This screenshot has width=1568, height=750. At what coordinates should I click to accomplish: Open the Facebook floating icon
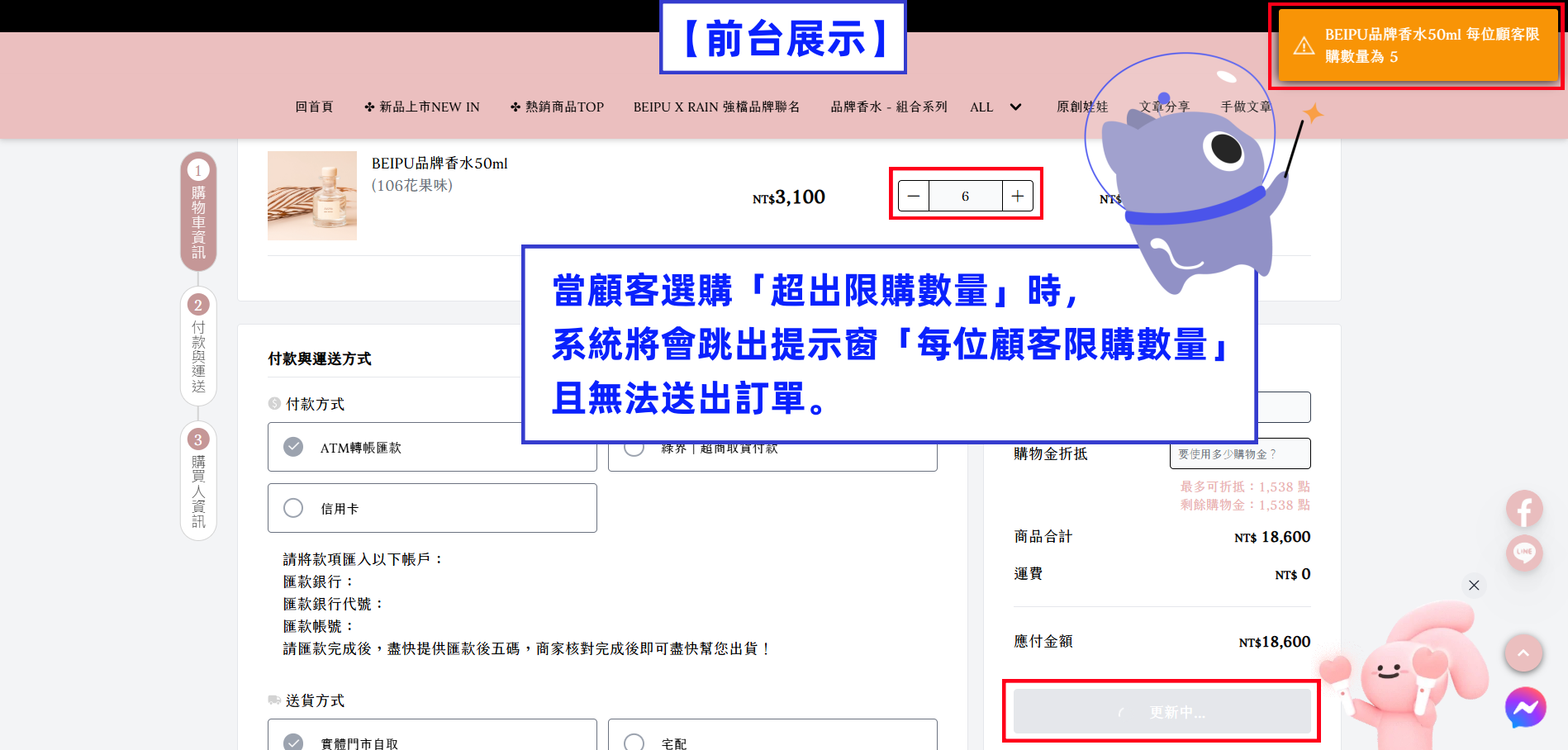pos(1524,510)
